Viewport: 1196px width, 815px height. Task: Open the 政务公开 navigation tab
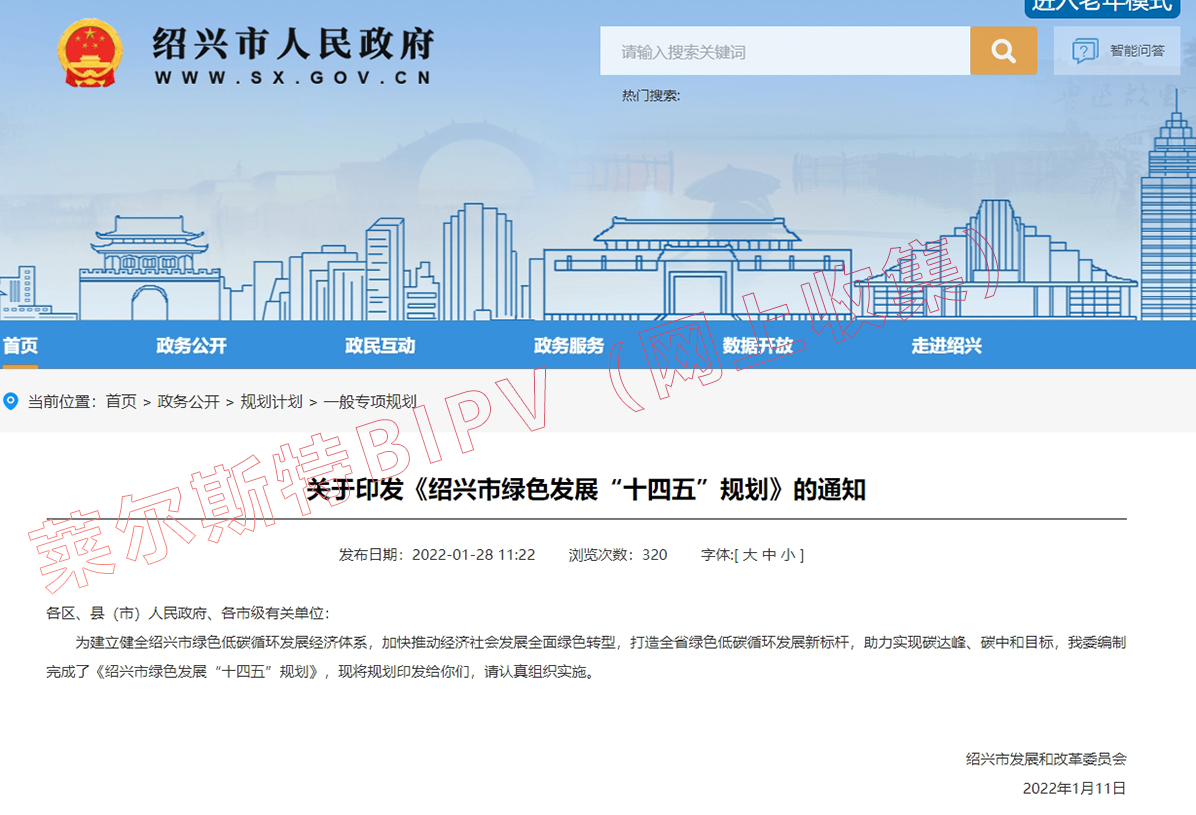(x=191, y=346)
